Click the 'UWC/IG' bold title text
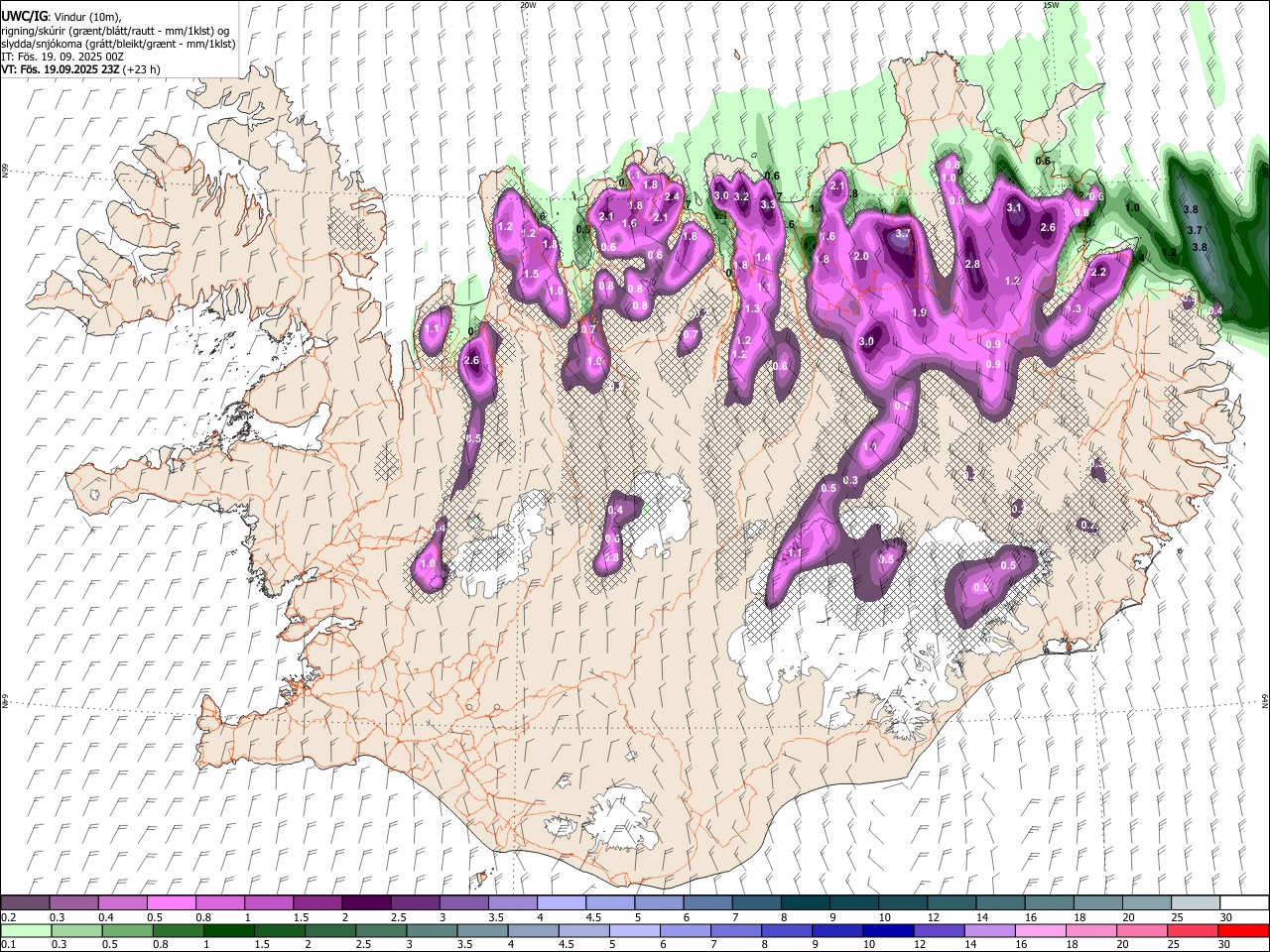The image size is (1270, 952). coord(24,16)
